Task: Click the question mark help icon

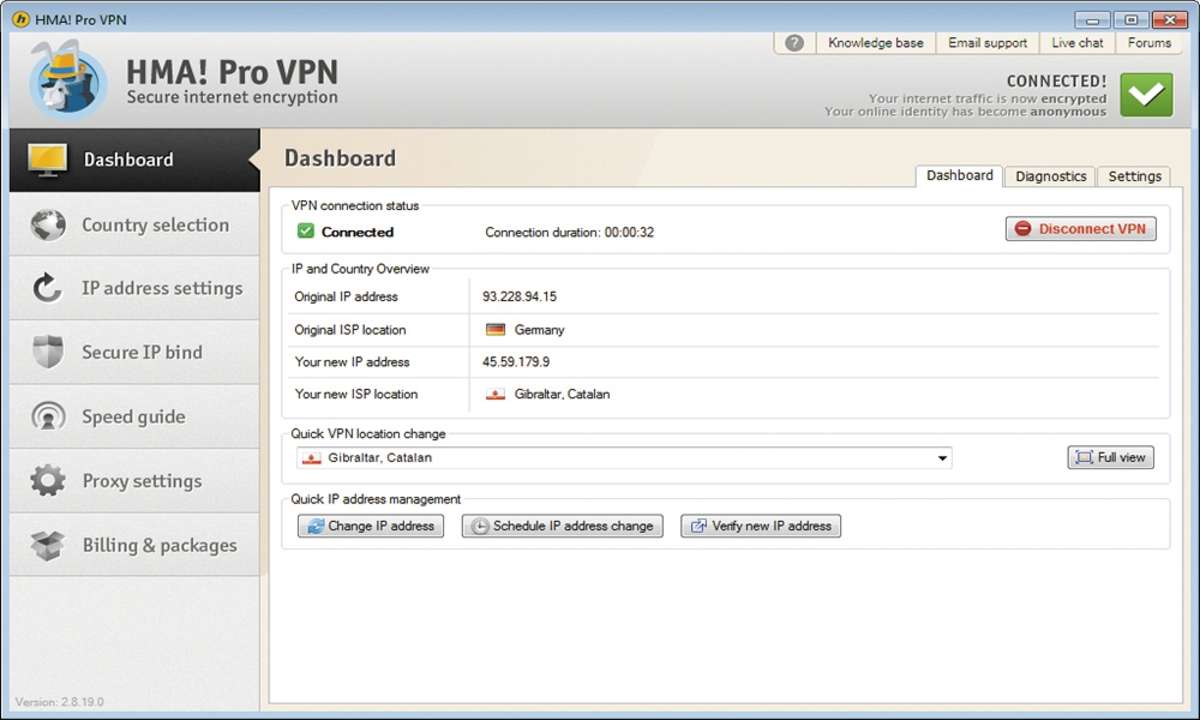Action: [x=795, y=43]
